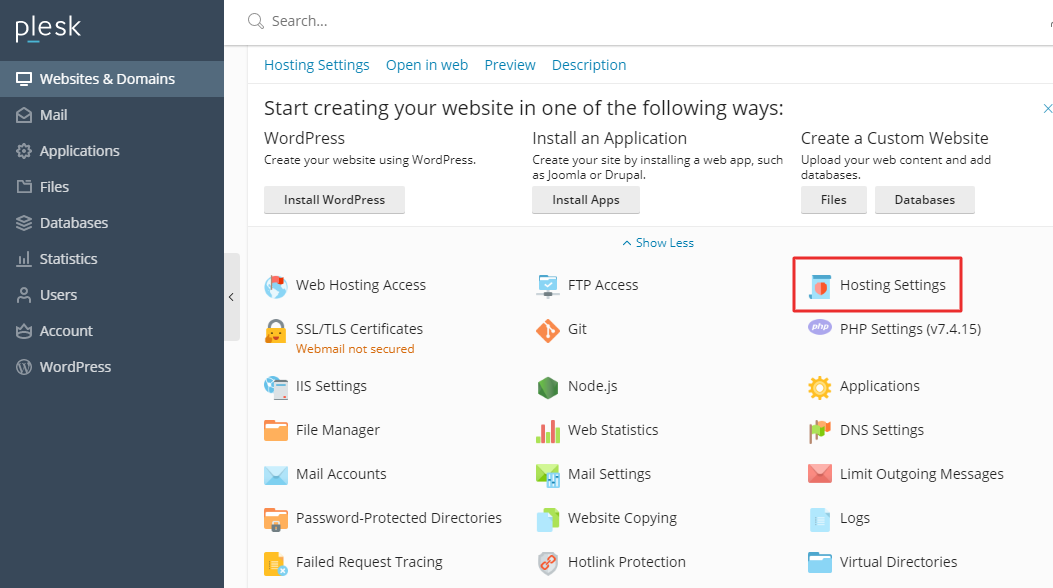Click the SSL/TLS Certificates padlock icon
1053x588 pixels.
click(275, 331)
